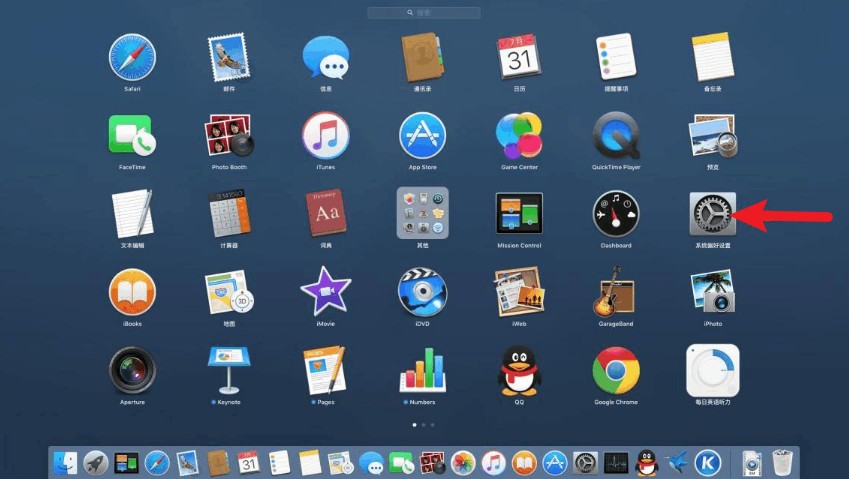Launch FaceTime from the Launchpad grid
Screen dimensions: 849x479
(132, 135)
